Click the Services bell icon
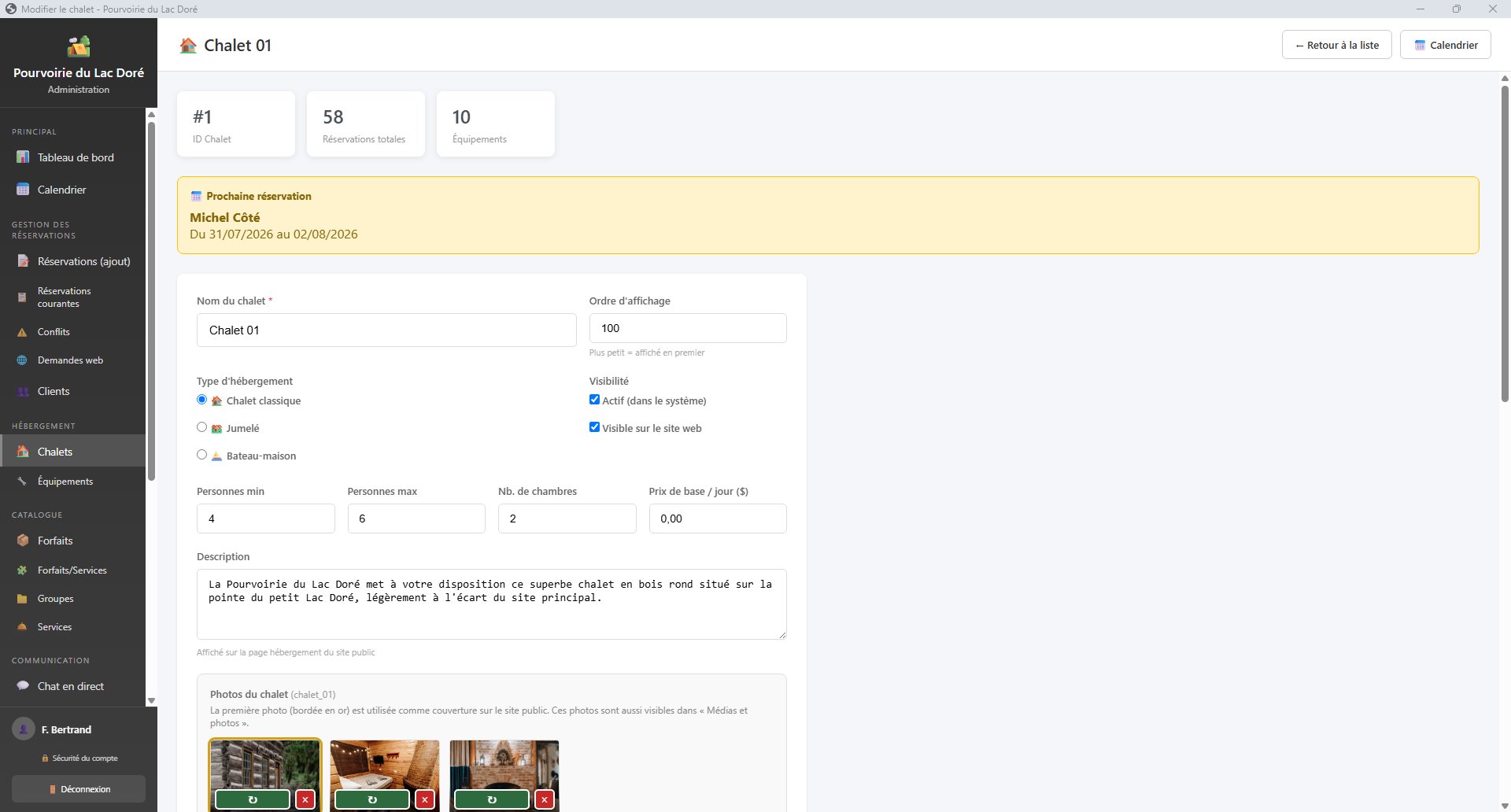 (x=22, y=627)
